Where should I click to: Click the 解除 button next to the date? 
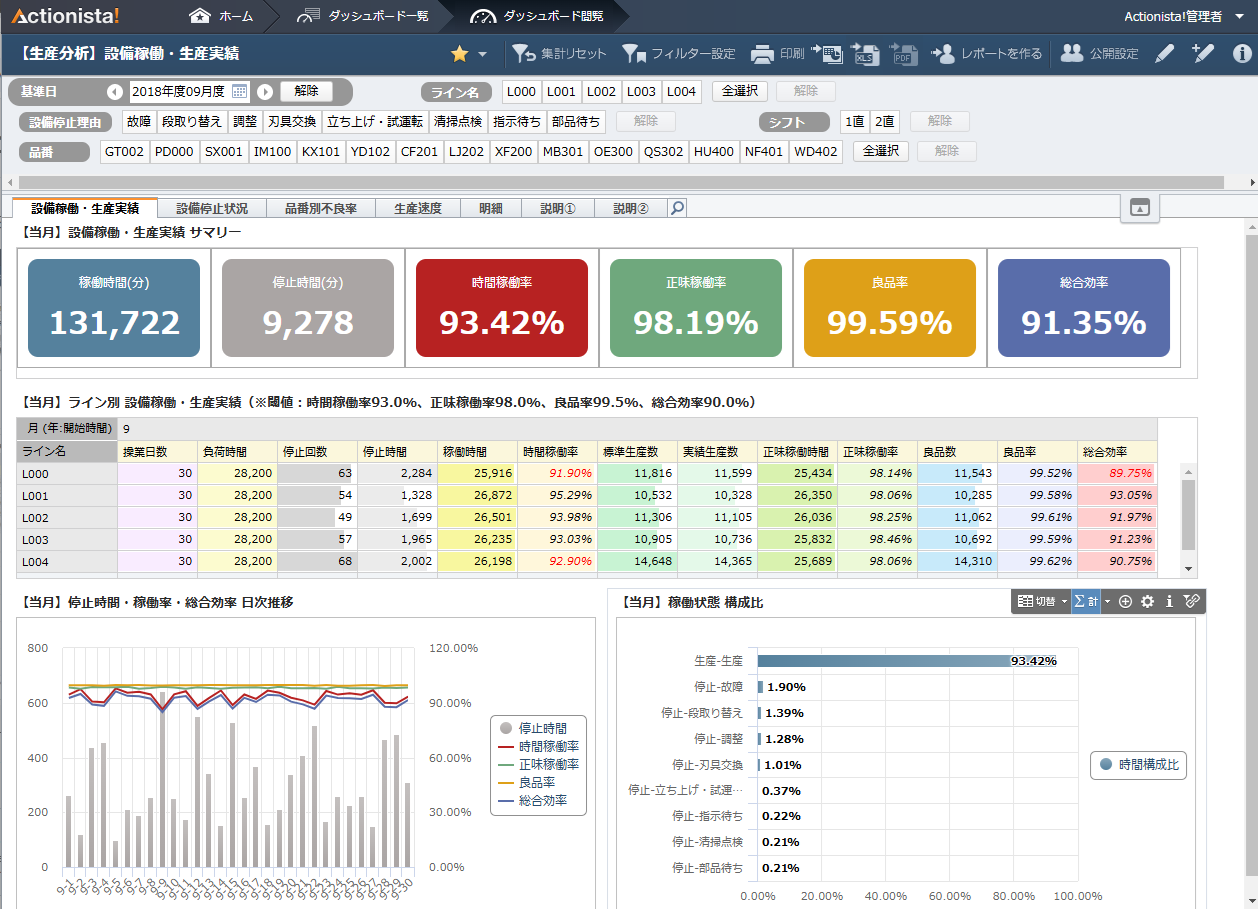pyautogui.click(x=306, y=92)
